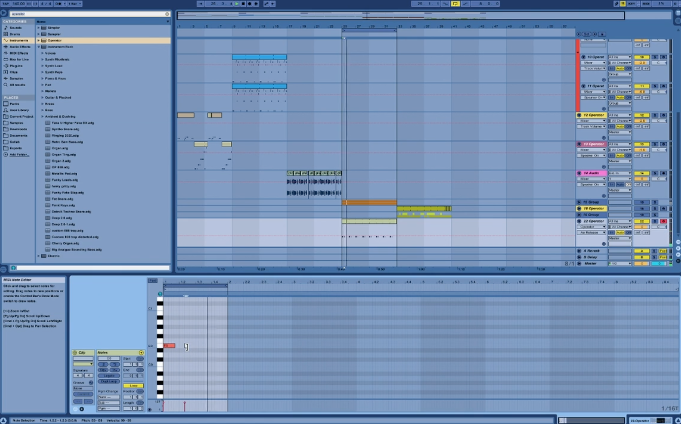Select the 14 Audio track title

(593, 173)
